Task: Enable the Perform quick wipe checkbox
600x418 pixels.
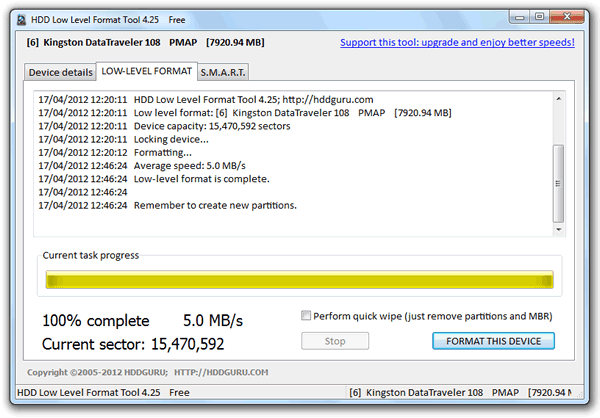Action: click(306, 315)
